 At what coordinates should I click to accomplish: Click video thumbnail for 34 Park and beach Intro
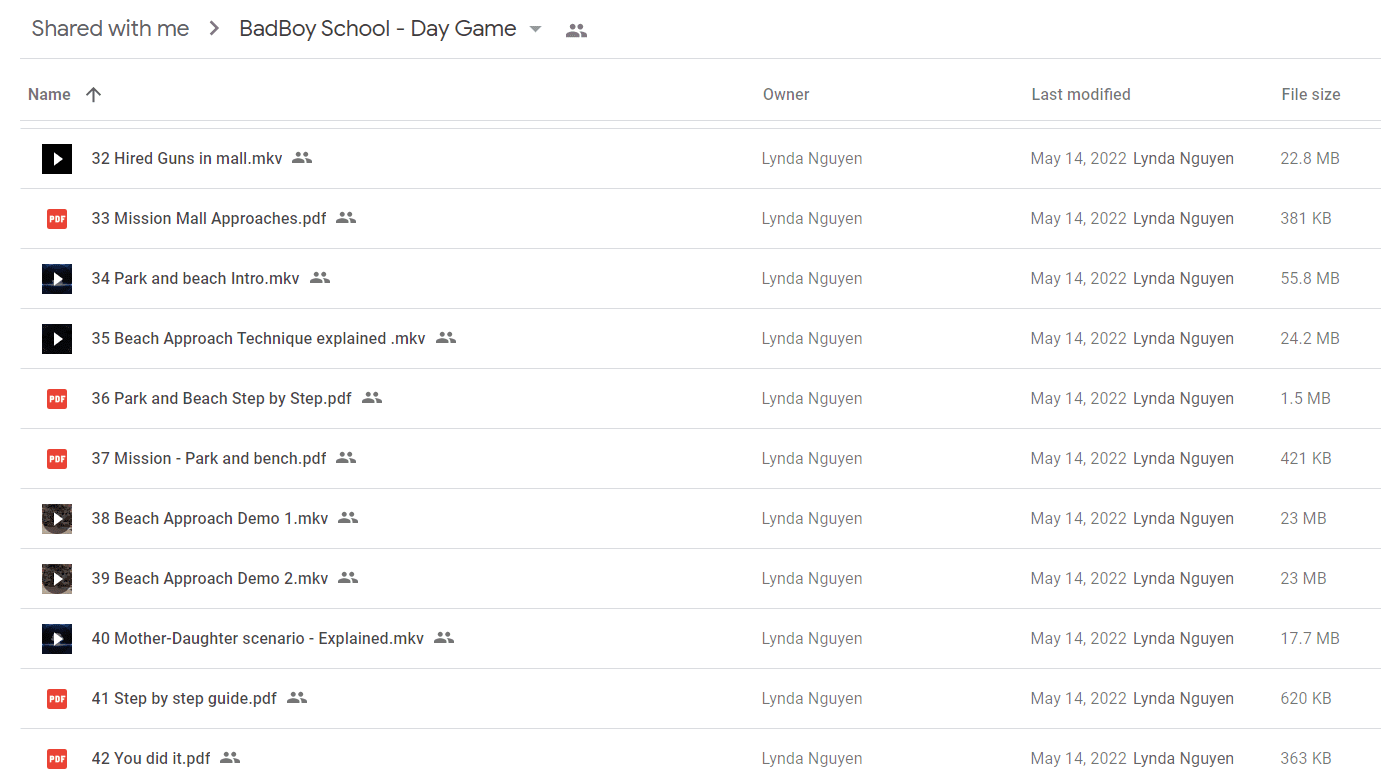pyautogui.click(x=57, y=278)
